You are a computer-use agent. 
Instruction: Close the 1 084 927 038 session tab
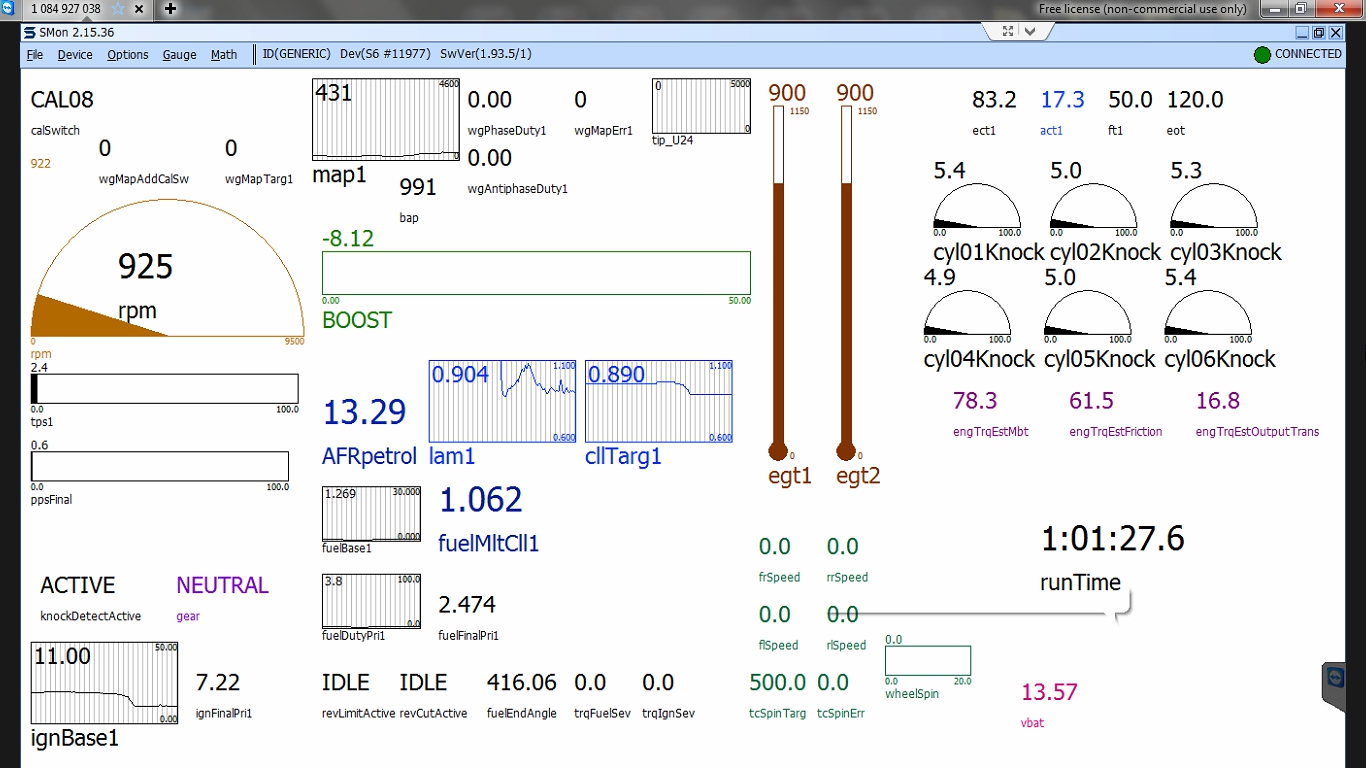click(x=138, y=9)
